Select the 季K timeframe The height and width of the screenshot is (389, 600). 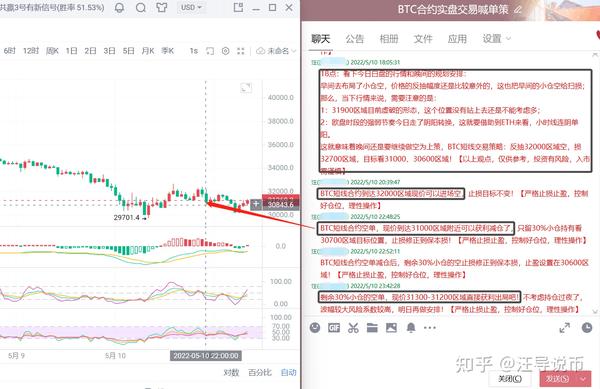point(168,51)
